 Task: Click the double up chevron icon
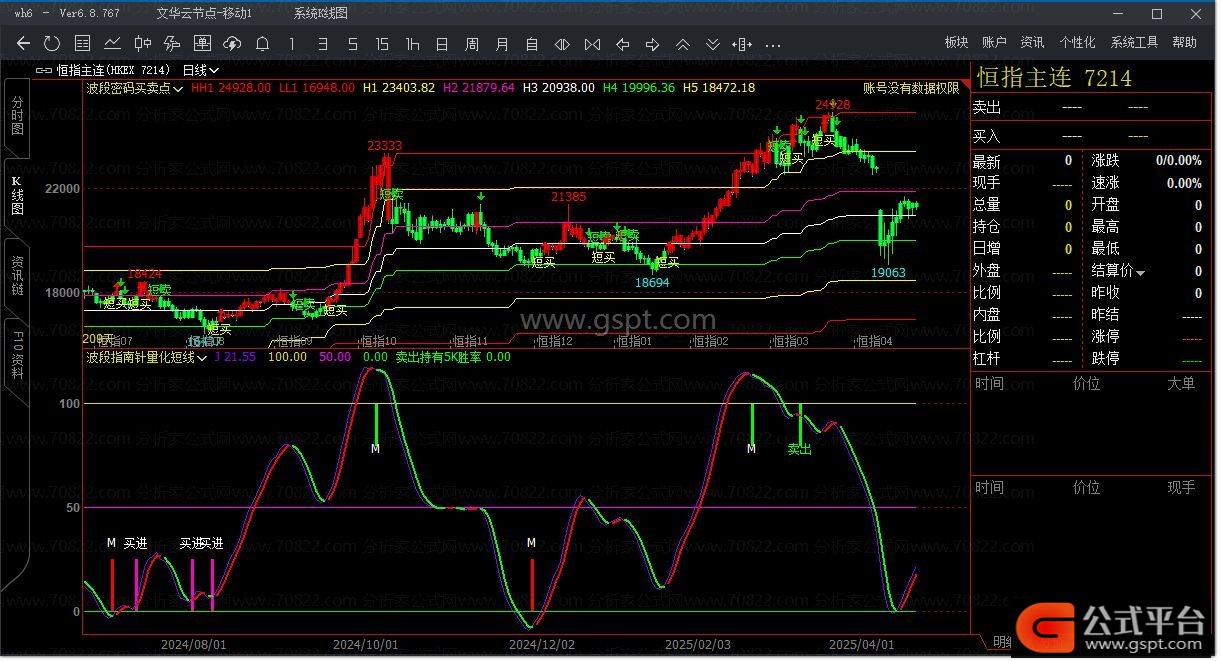pos(683,43)
